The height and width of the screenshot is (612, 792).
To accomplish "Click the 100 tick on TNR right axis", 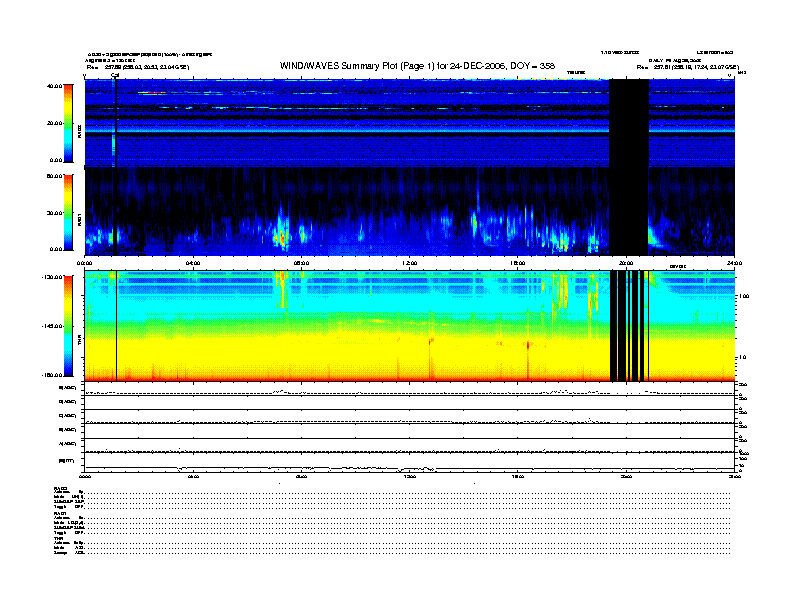I will point(744,296).
